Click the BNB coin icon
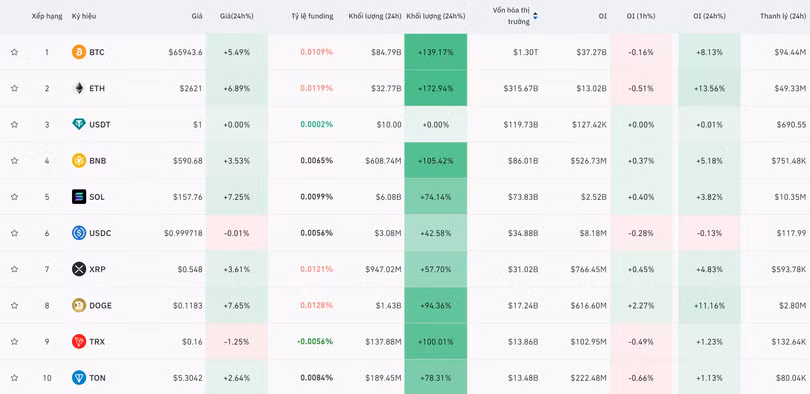Viewport: 810px width, 394px height. pos(79,161)
